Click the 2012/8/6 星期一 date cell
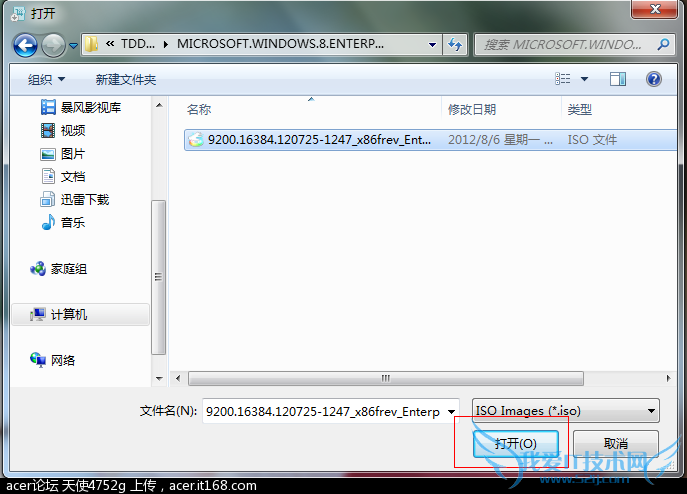The width and height of the screenshot is (687, 494). click(500, 140)
